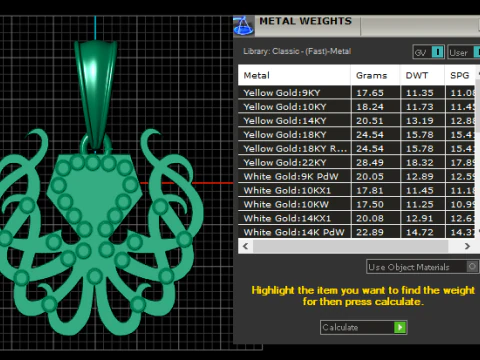This screenshot has width=480, height=360.
Task: Click the SPG column header
Action: point(460,75)
